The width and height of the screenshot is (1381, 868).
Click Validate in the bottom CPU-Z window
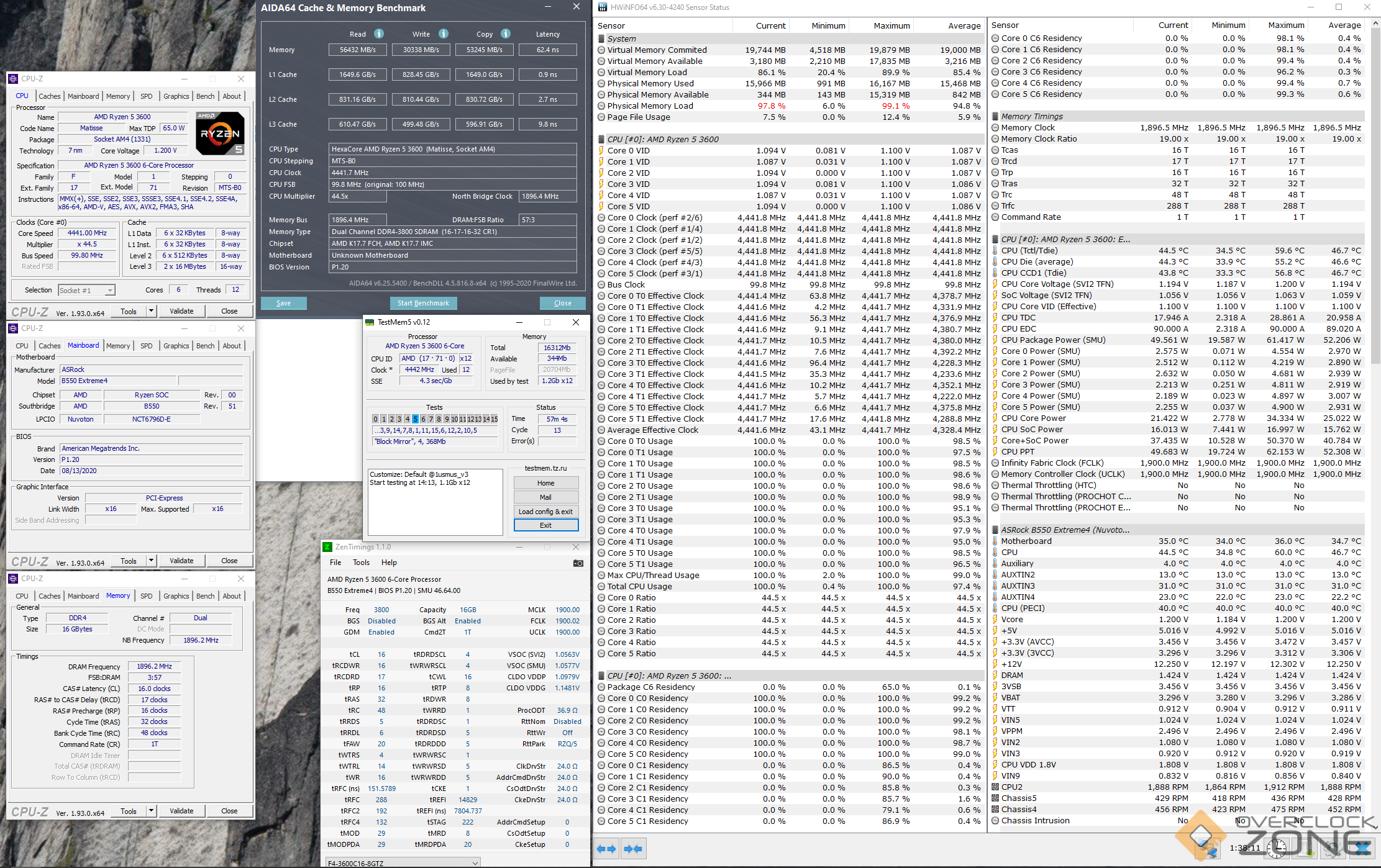pyautogui.click(x=181, y=811)
